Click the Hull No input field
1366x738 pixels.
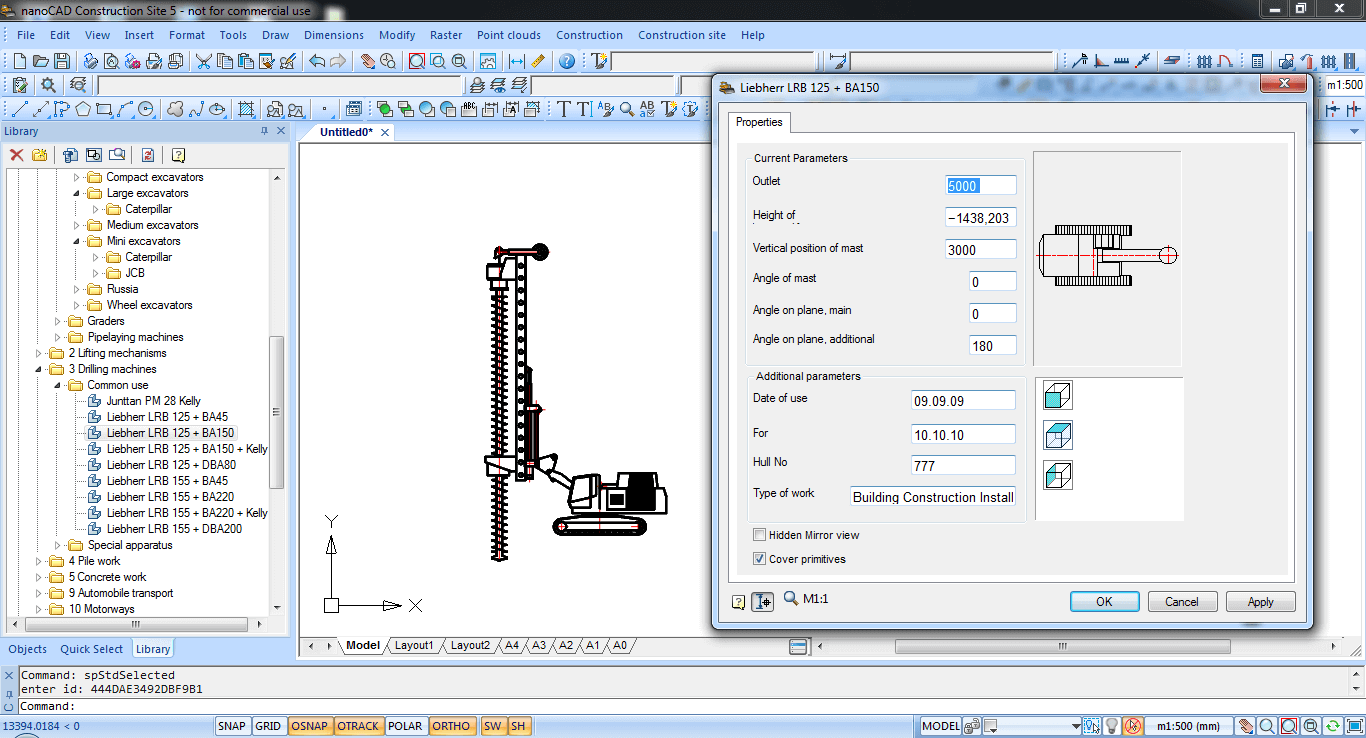point(963,465)
